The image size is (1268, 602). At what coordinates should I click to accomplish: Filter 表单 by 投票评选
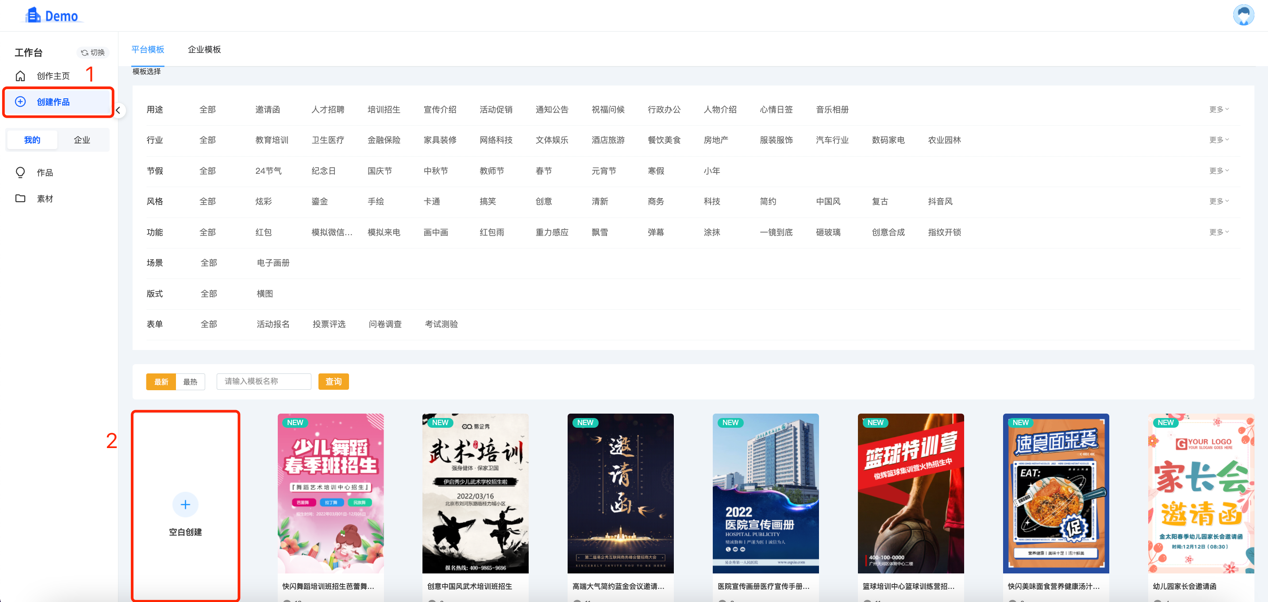329,324
